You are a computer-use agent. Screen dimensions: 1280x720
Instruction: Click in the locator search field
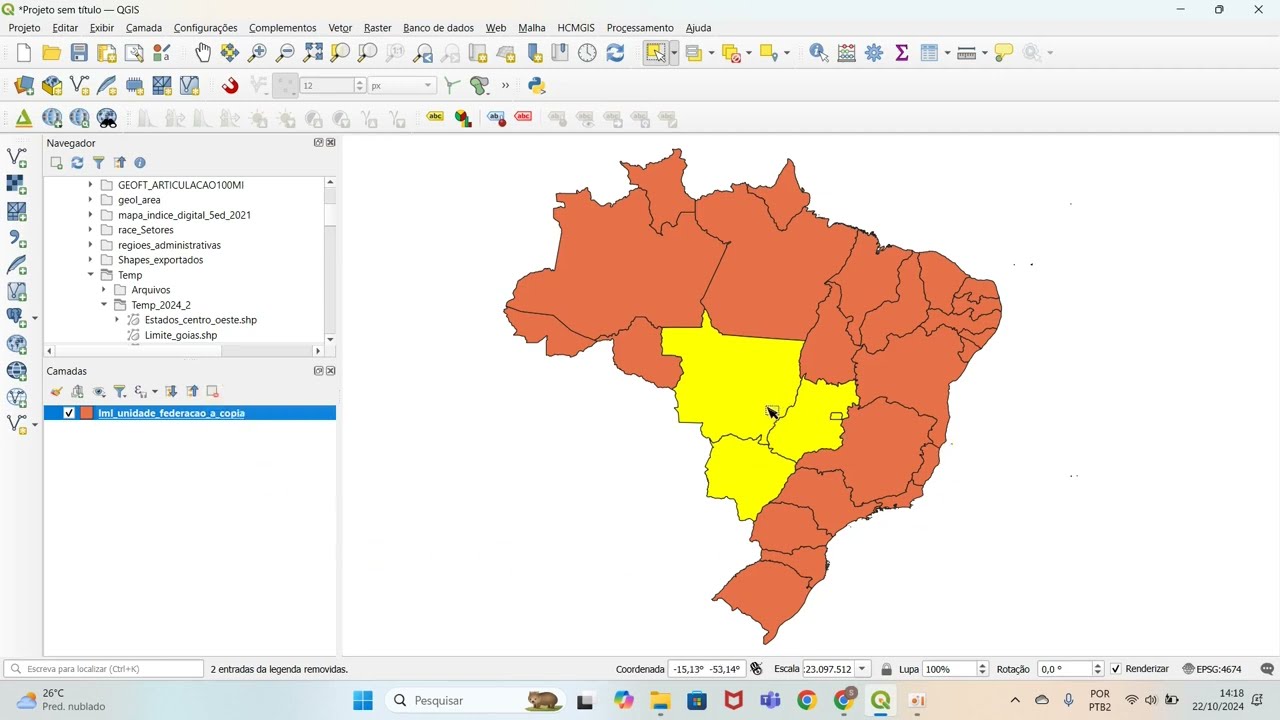[x=104, y=669]
